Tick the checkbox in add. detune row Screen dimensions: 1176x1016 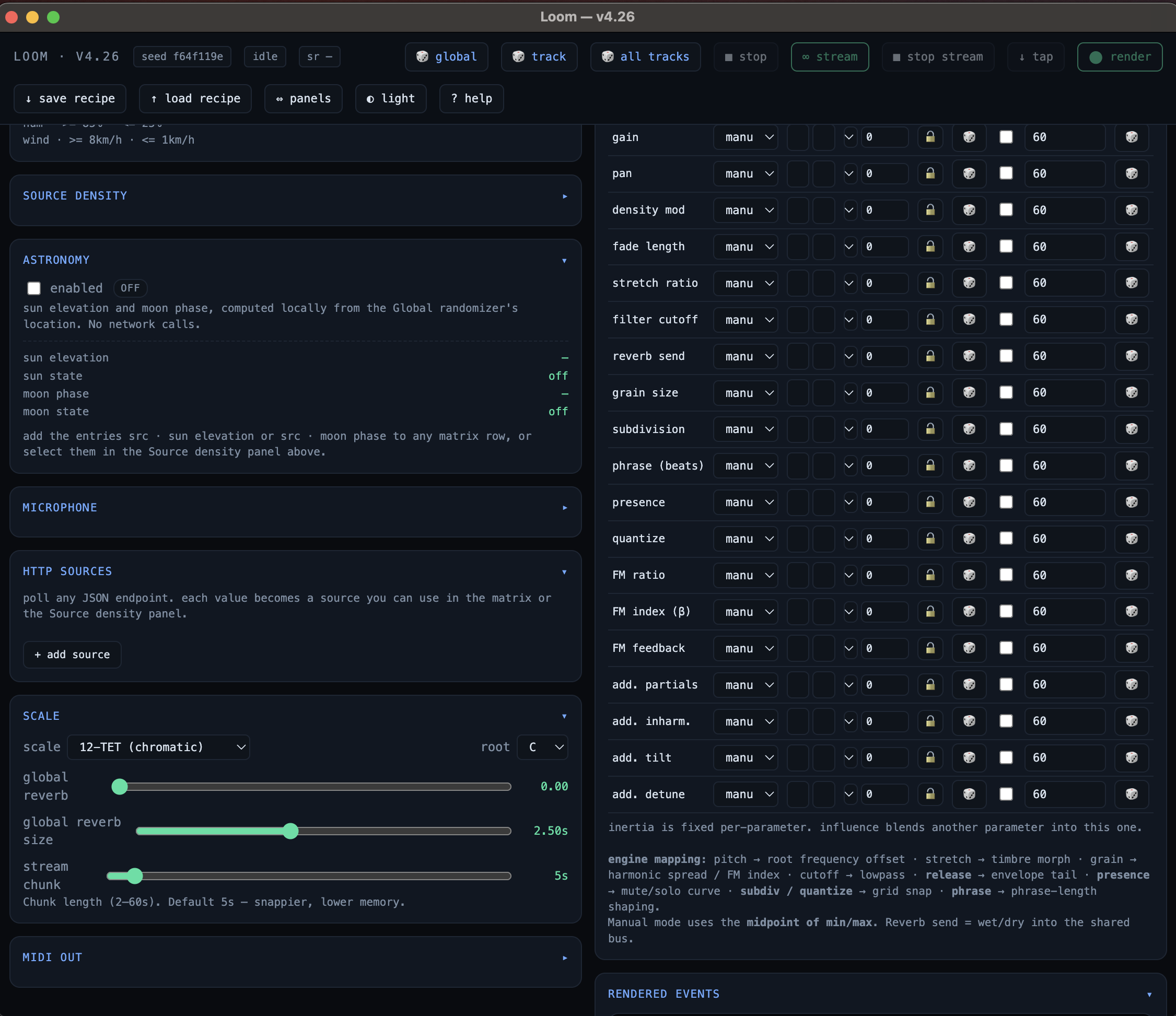(x=1006, y=794)
